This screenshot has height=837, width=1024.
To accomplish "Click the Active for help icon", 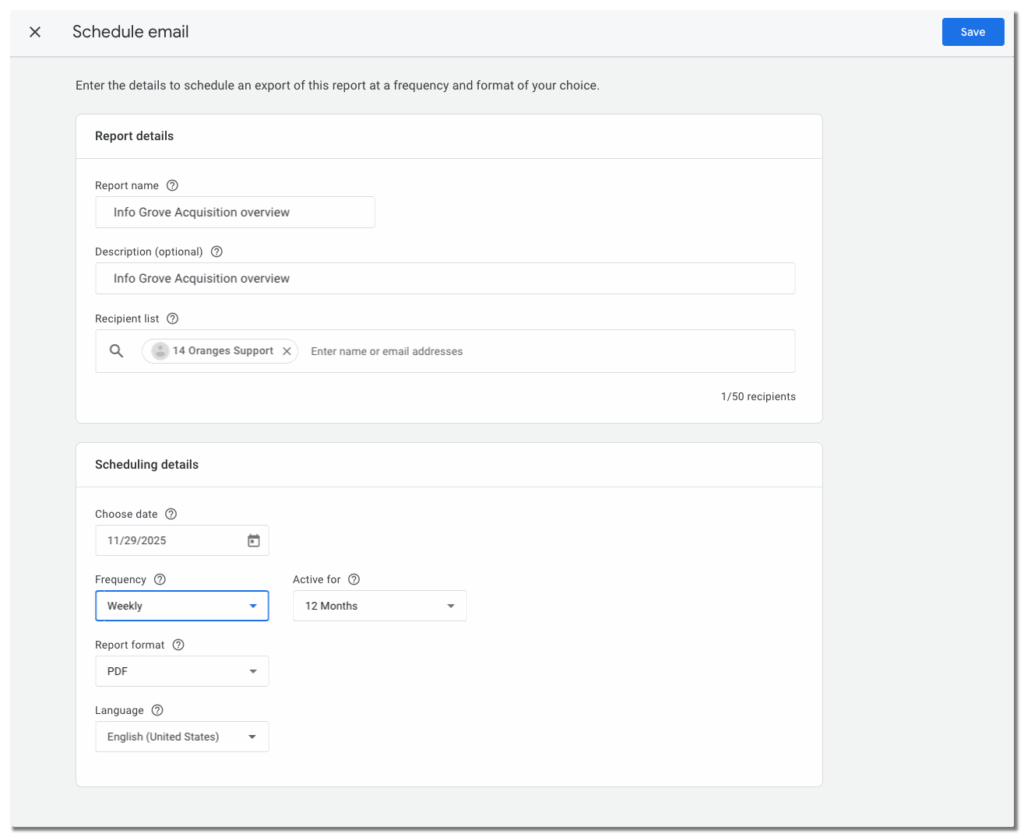I will [x=353, y=579].
